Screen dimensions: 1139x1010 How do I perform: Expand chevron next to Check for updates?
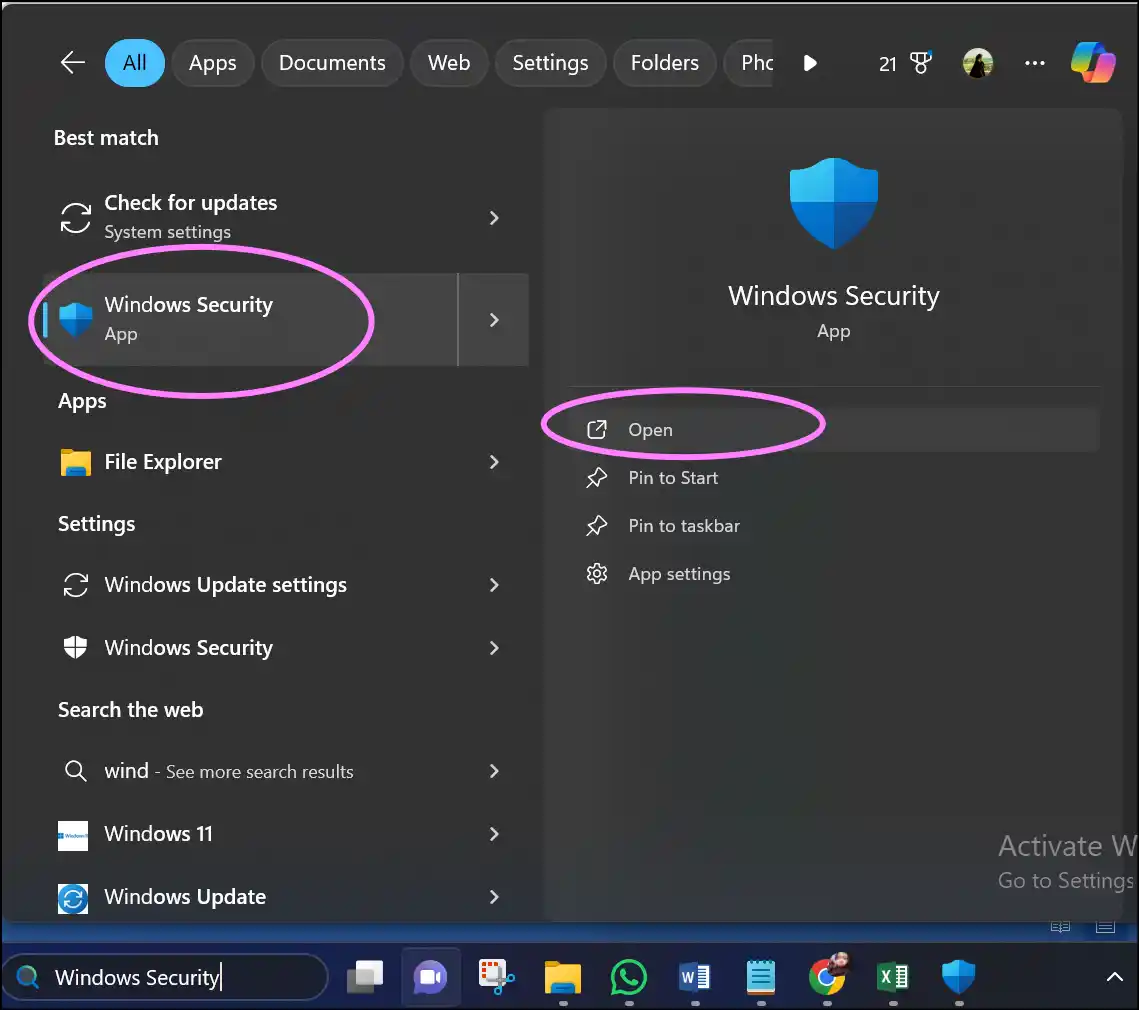pyautogui.click(x=494, y=217)
